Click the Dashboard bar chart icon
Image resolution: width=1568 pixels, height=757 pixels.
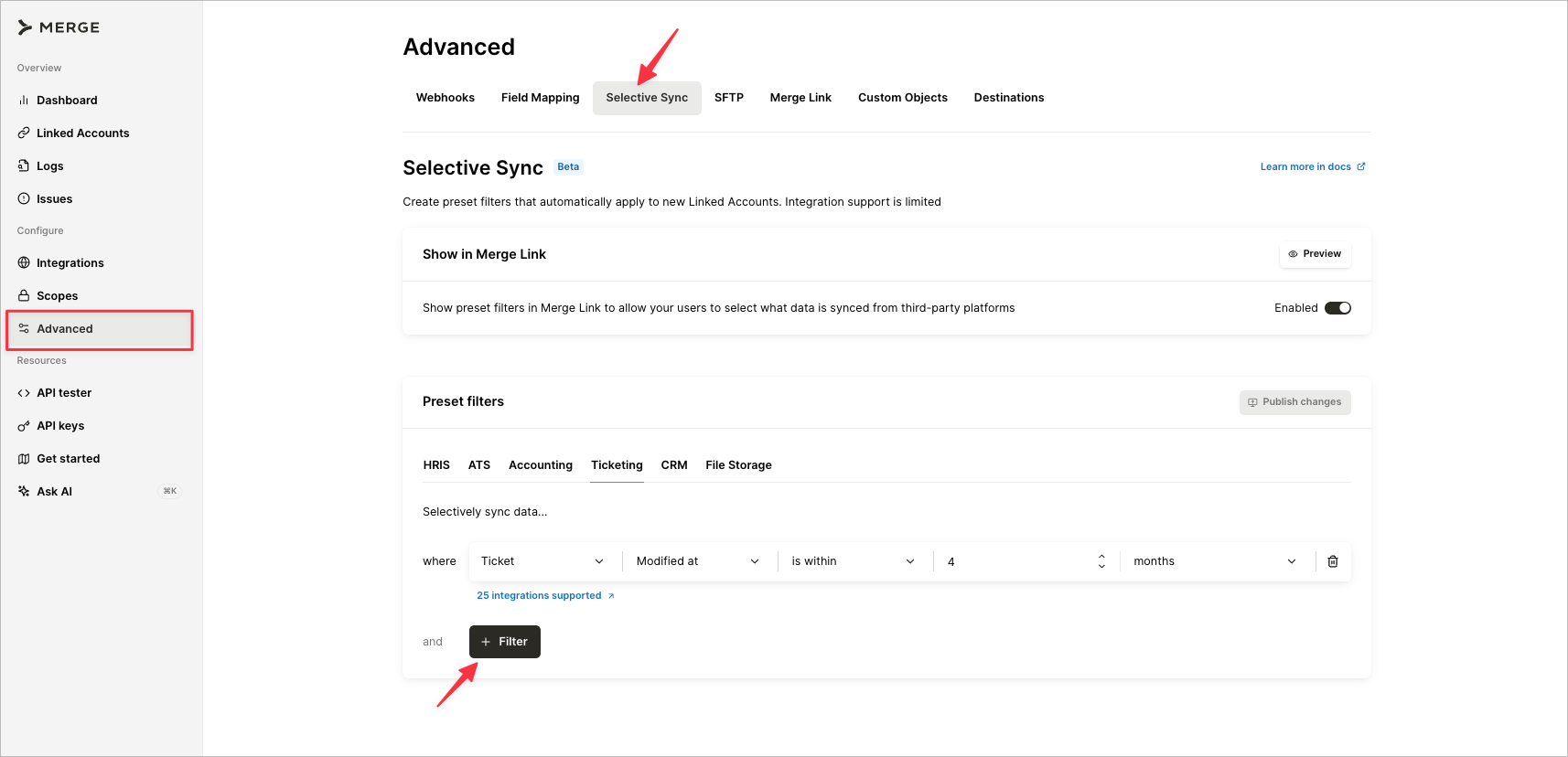click(x=24, y=101)
